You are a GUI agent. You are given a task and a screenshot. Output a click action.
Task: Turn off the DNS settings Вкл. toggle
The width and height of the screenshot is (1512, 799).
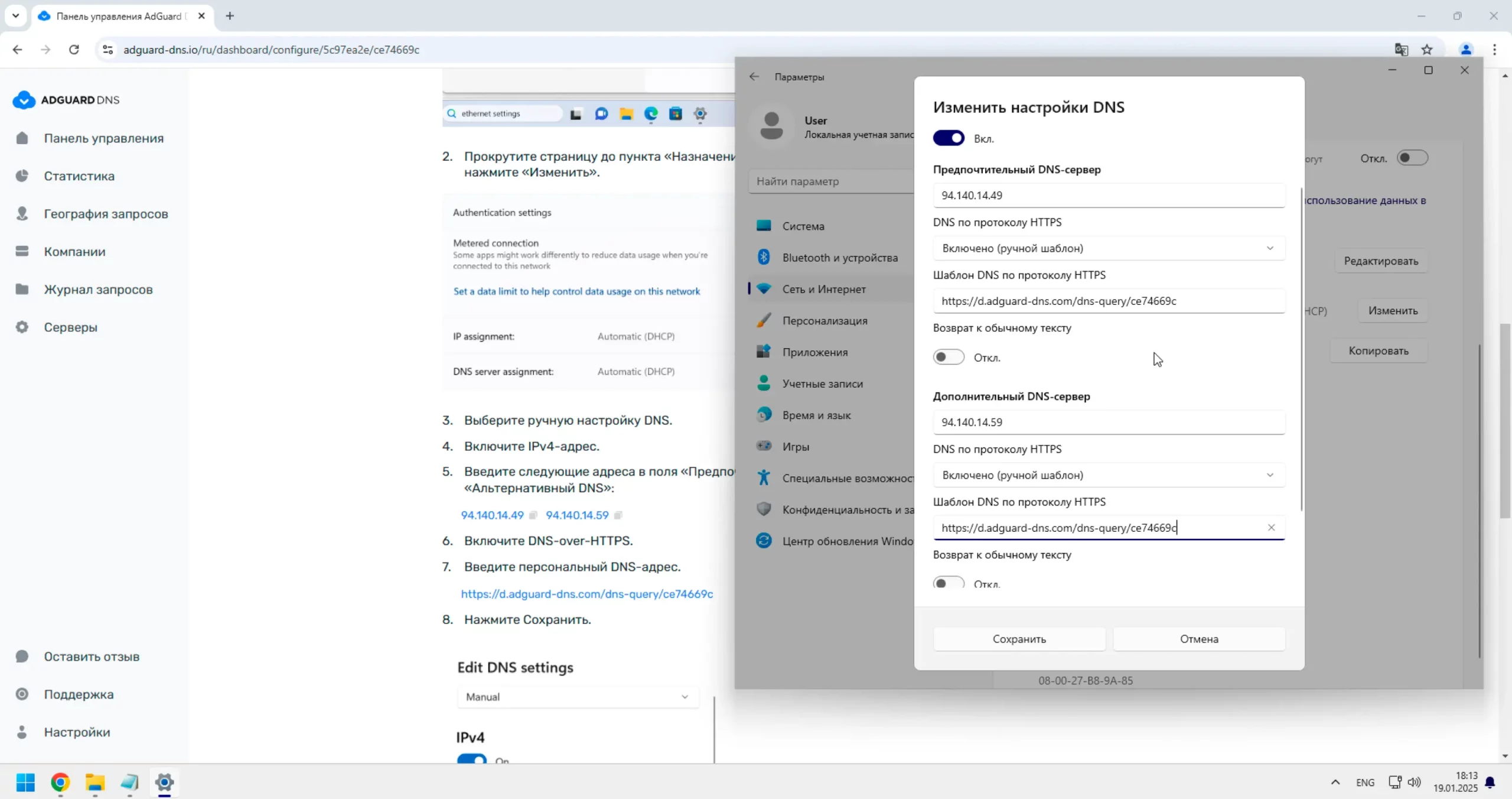click(949, 138)
